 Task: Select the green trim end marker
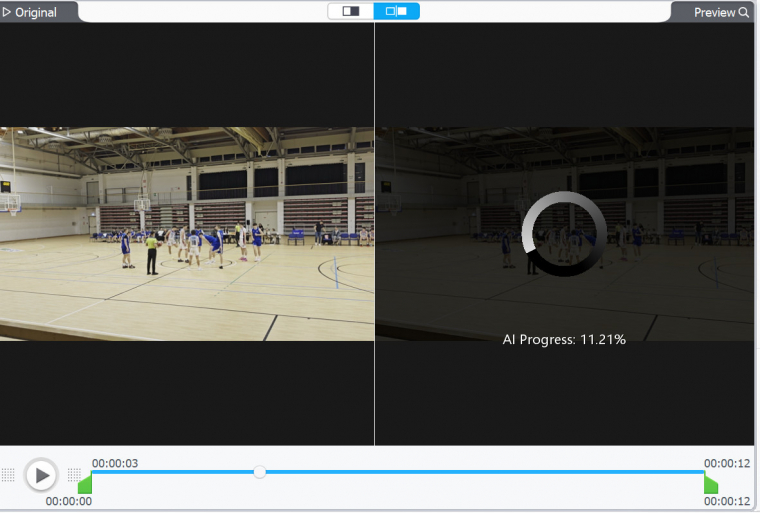(x=711, y=483)
